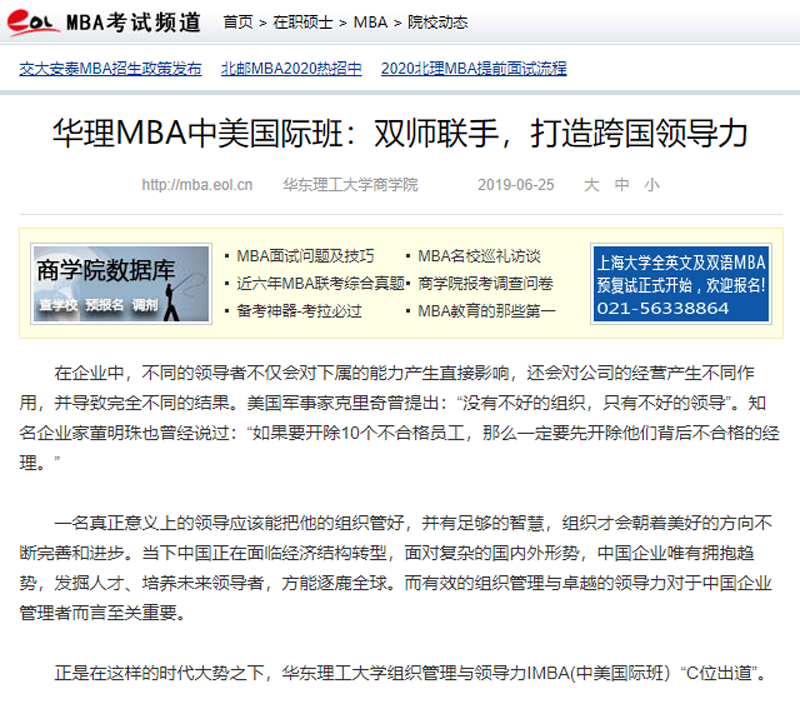
Task: Open MBA名校巡礼访谈 link
Action: click(479, 256)
